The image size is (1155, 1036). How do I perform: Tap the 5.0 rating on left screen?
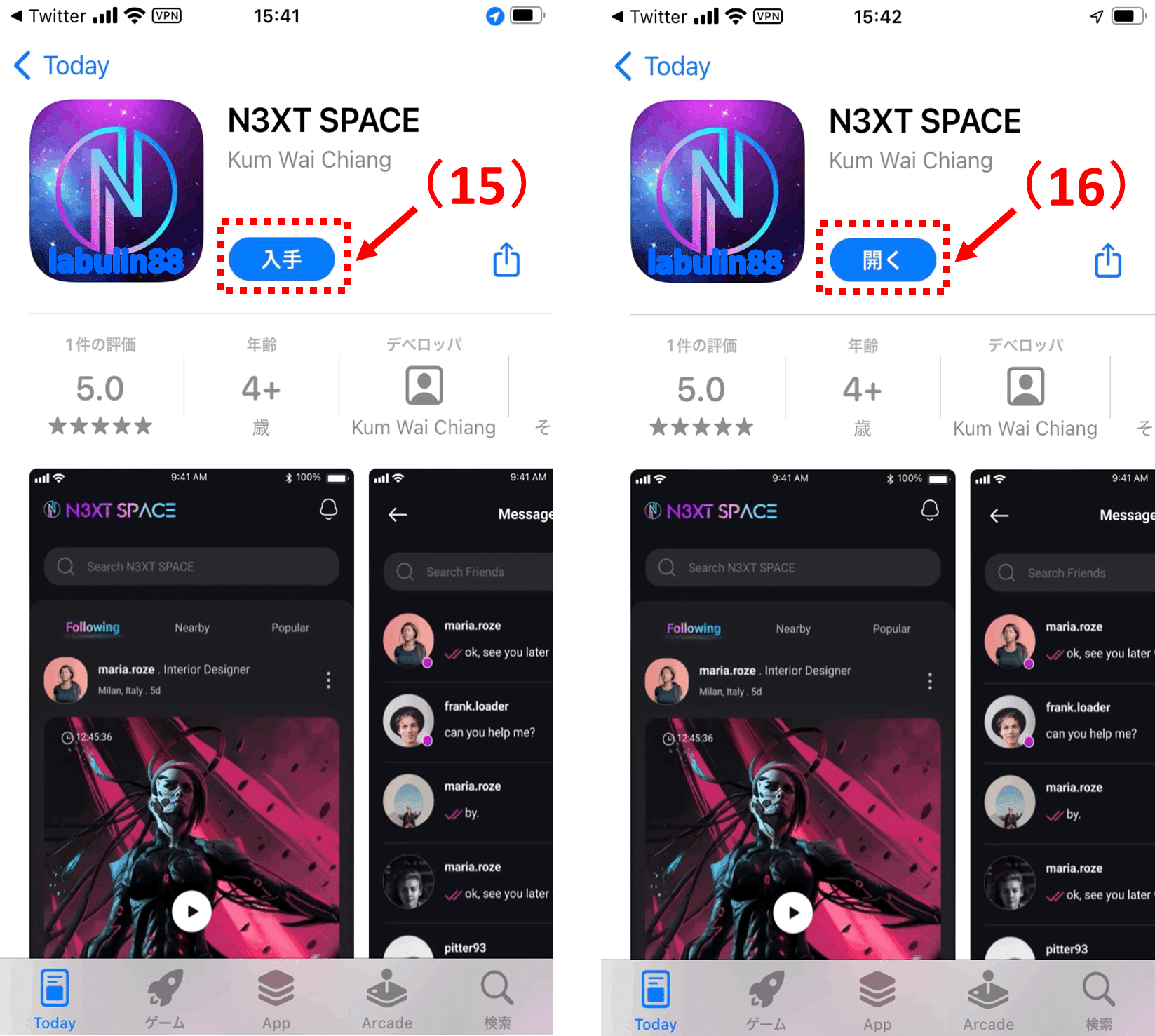[x=100, y=389]
